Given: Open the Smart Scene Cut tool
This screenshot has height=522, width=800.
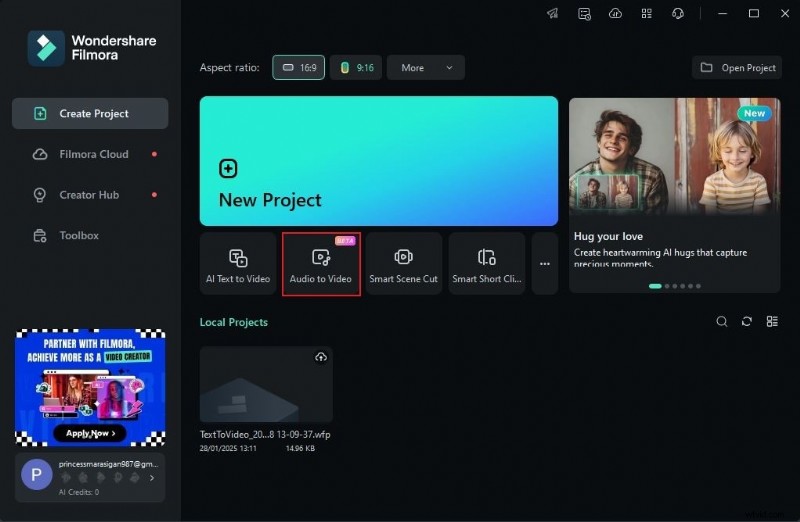Looking at the screenshot, I should point(403,264).
